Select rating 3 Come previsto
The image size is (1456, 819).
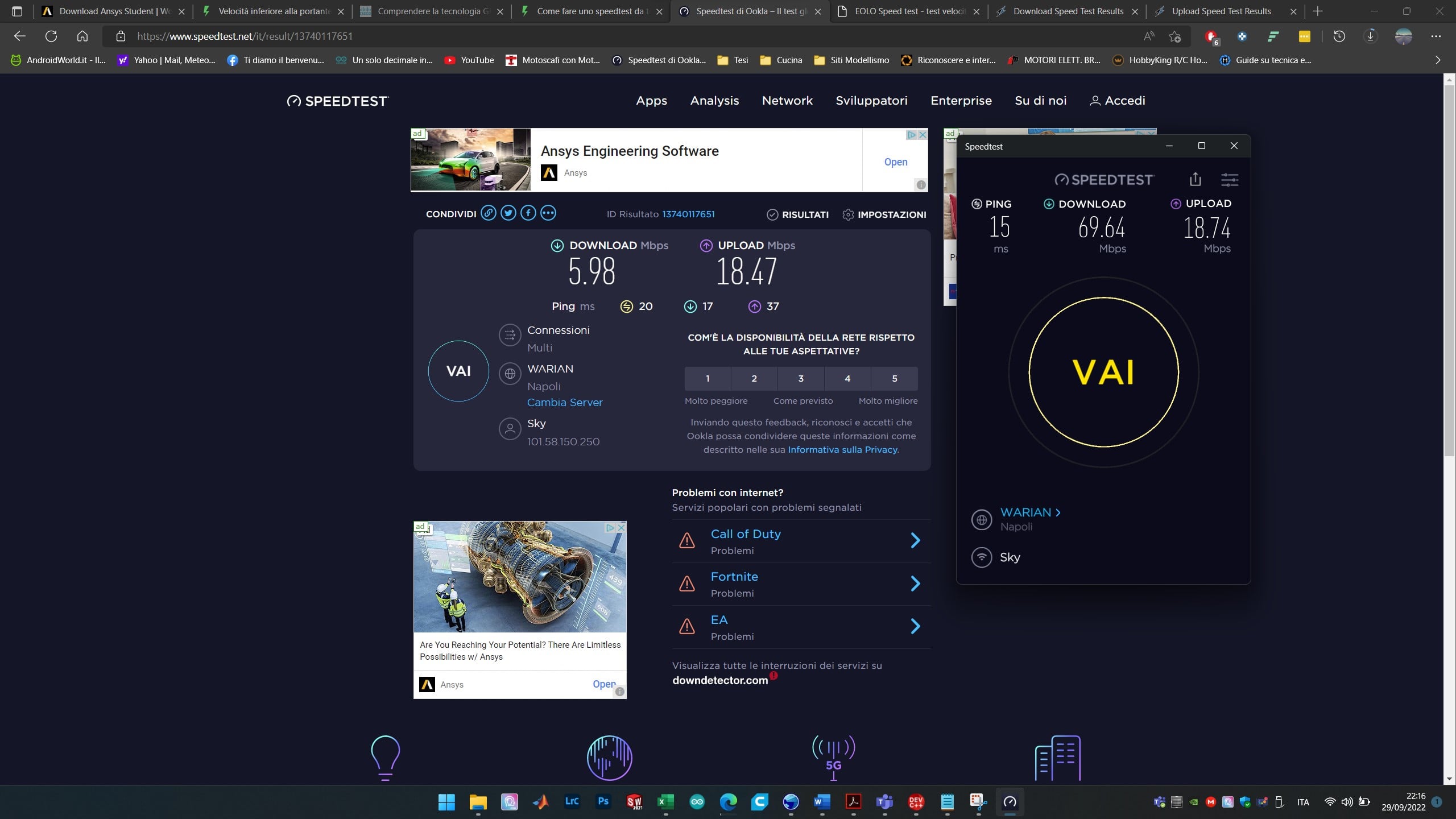801,378
